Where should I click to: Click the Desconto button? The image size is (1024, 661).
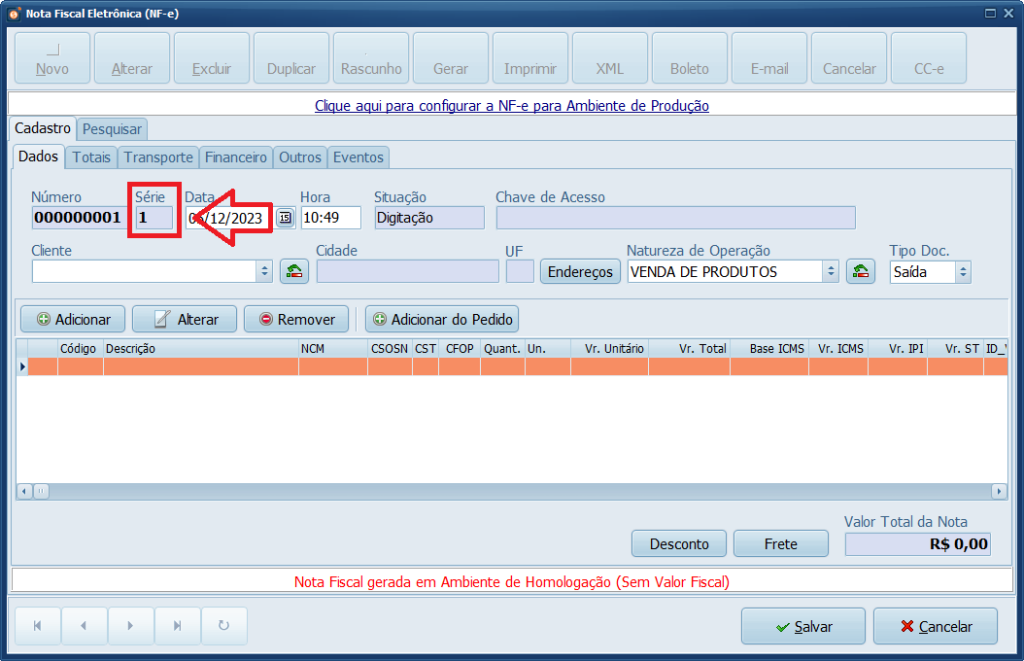pos(679,544)
